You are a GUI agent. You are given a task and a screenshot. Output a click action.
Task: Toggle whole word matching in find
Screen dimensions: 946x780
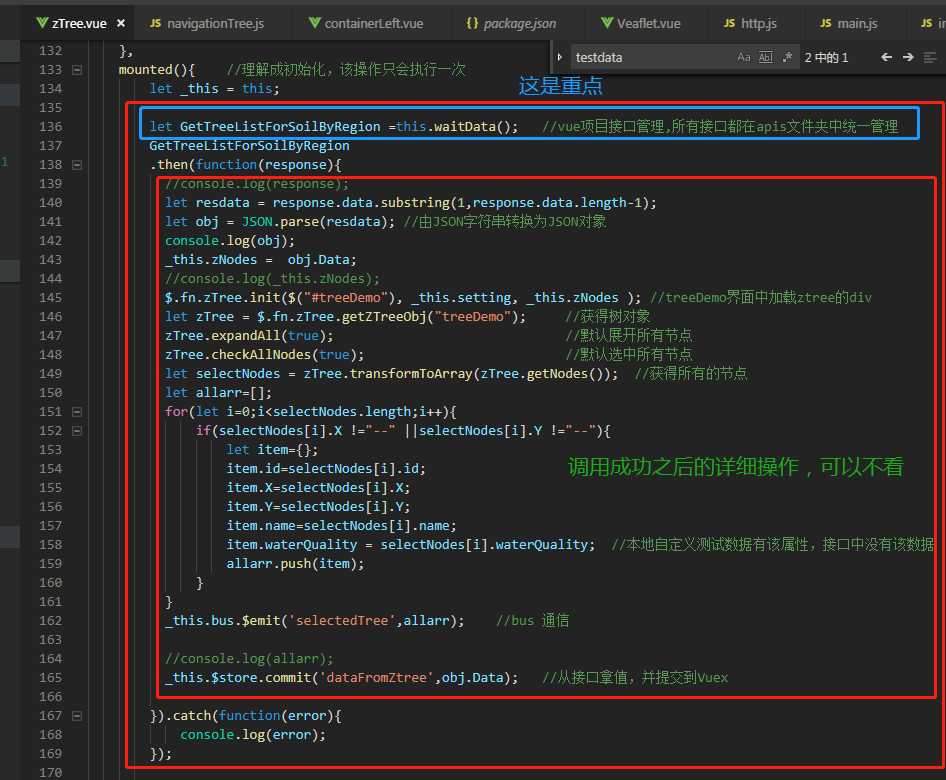tap(765, 57)
